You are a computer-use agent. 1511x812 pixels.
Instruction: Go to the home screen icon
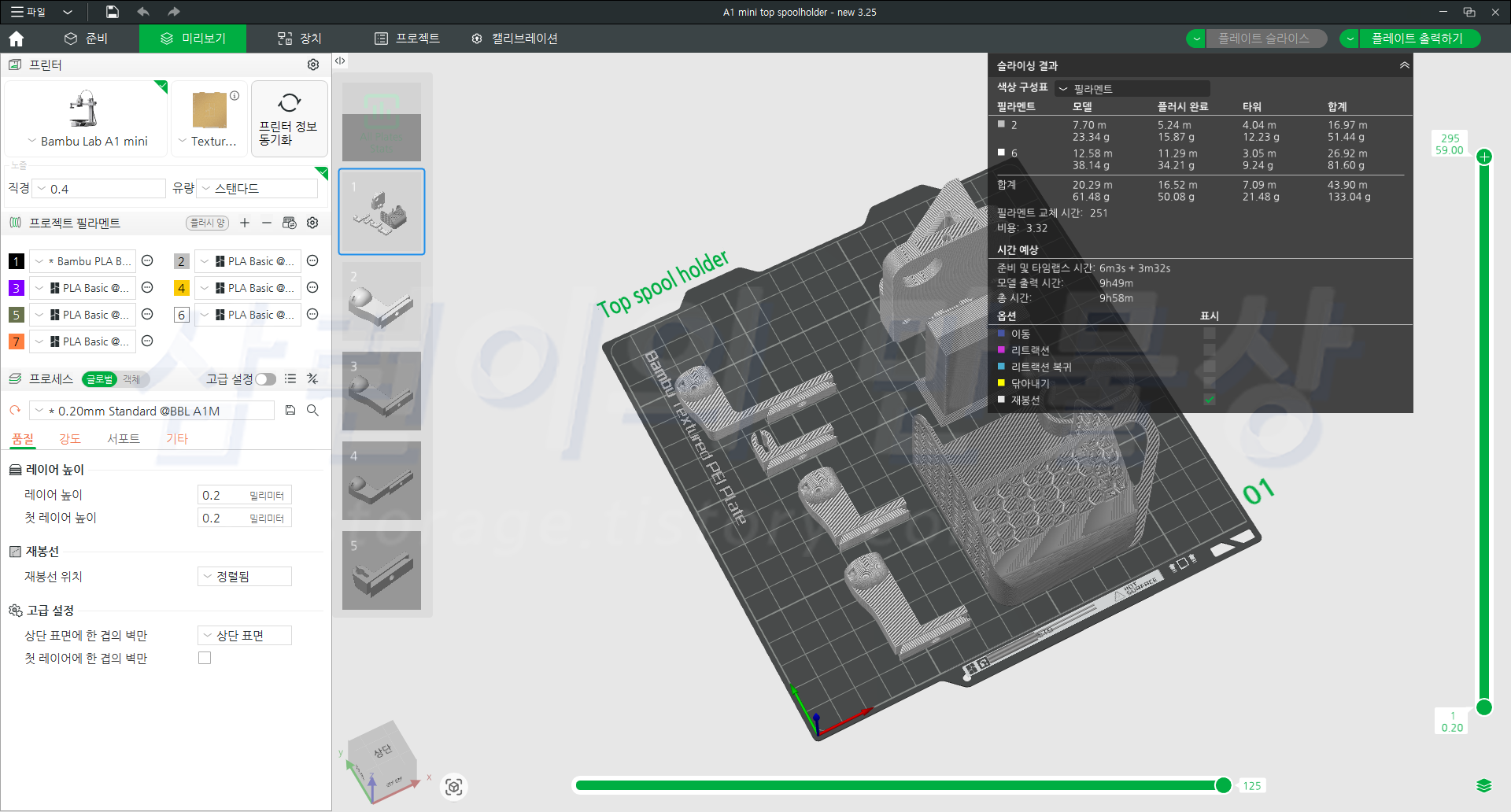[x=17, y=39]
